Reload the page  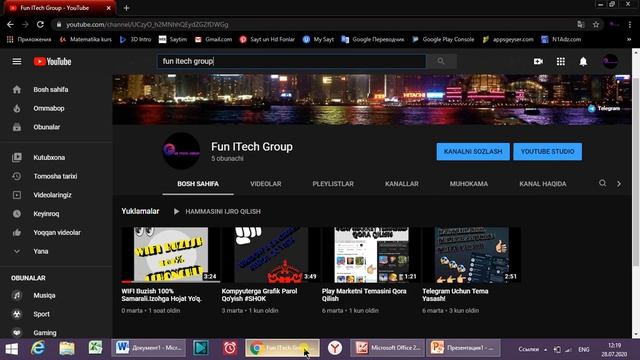click(40, 24)
